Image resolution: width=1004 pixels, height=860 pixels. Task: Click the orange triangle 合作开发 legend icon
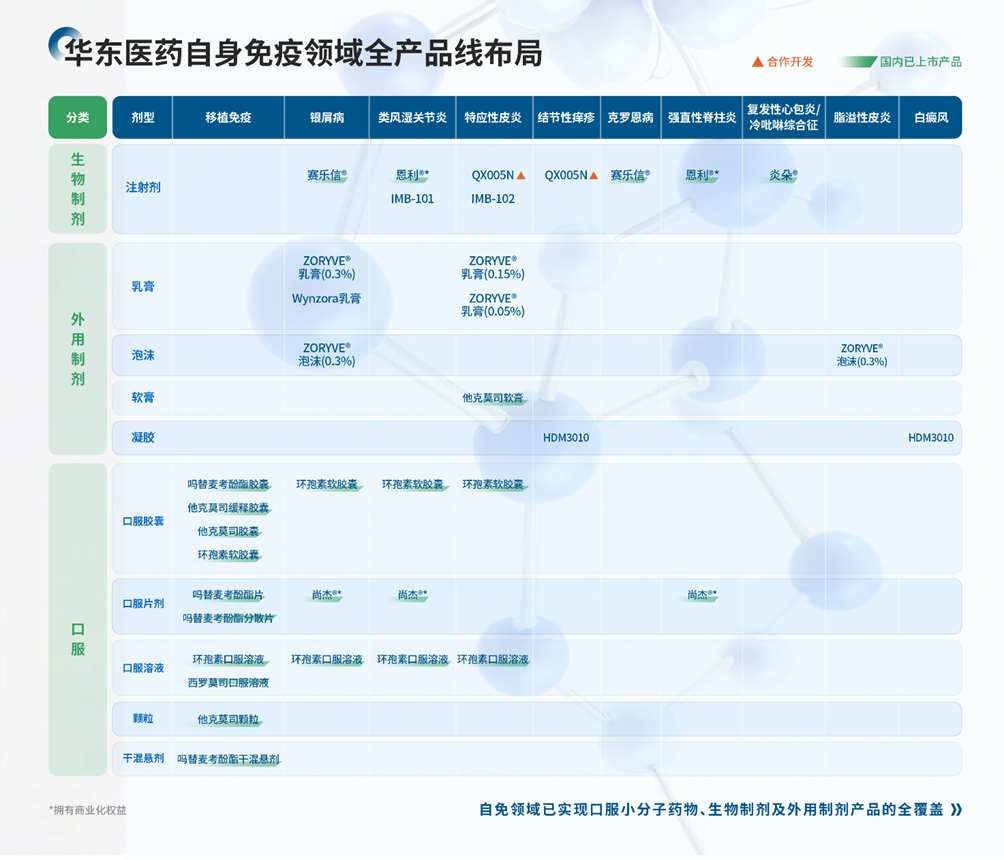point(757,60)
